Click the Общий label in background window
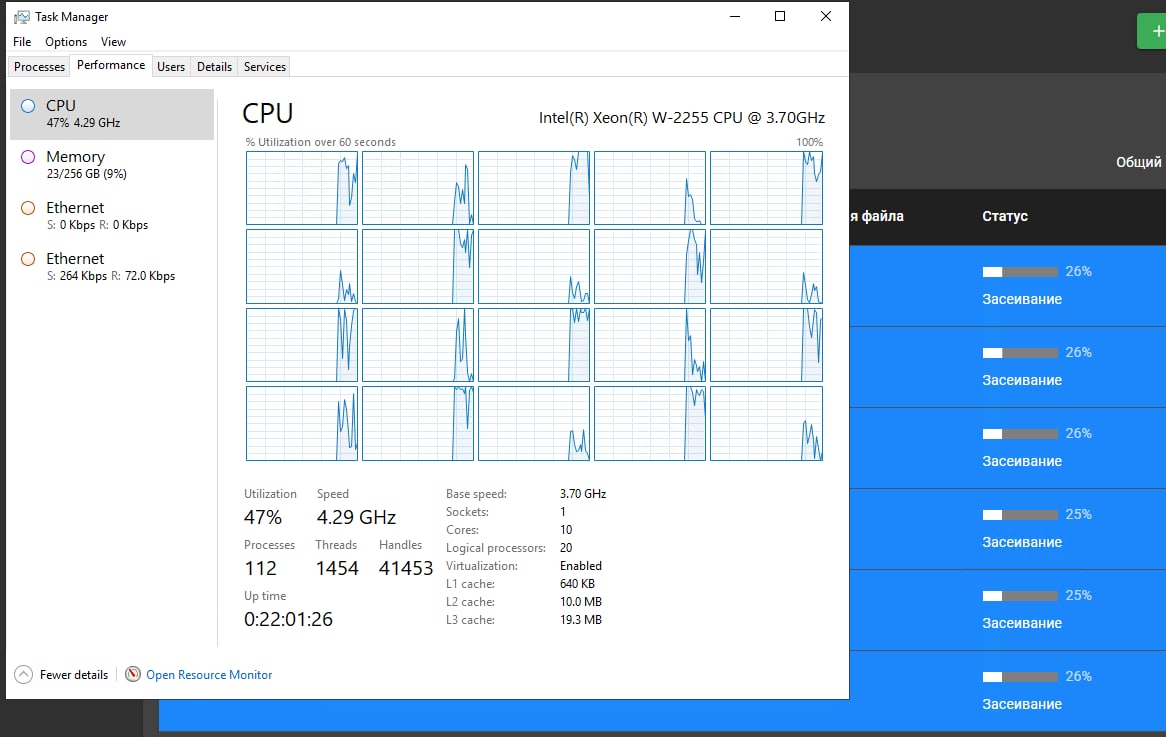The image size is (1166, 737). pos(1138,162)
